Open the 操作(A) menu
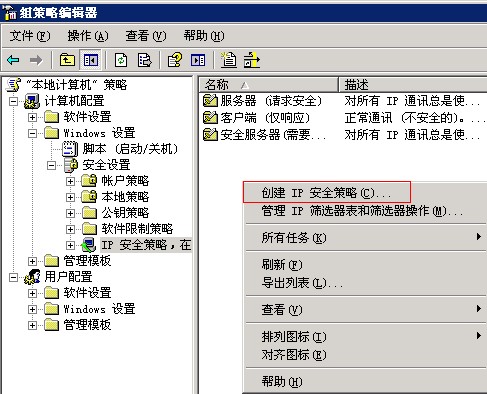This screenshot has height=394, width=487. click(88, 36)
